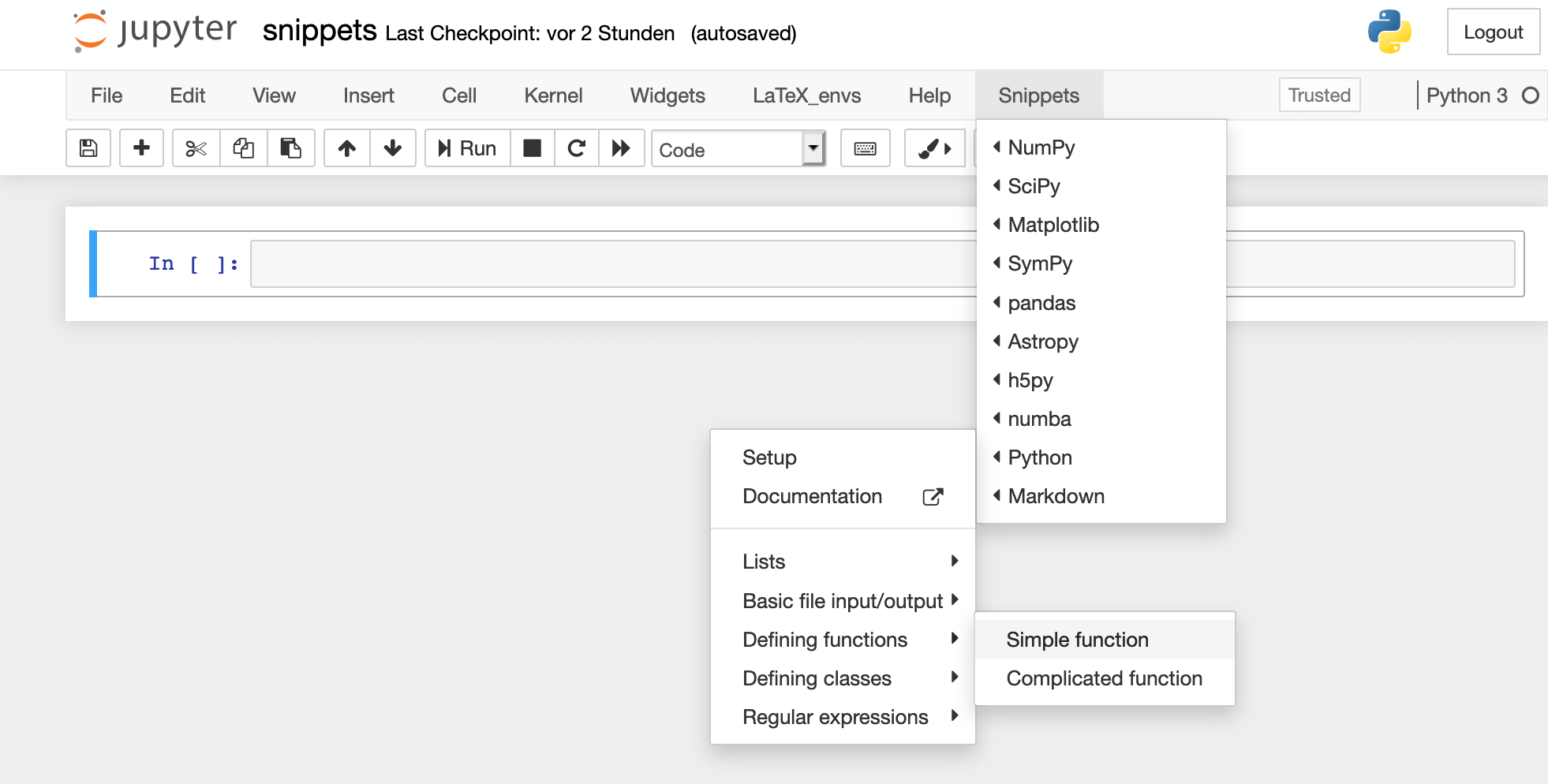Open the Insert menu
Viewport: 1548px width, 784px height.
click(368, 95)
